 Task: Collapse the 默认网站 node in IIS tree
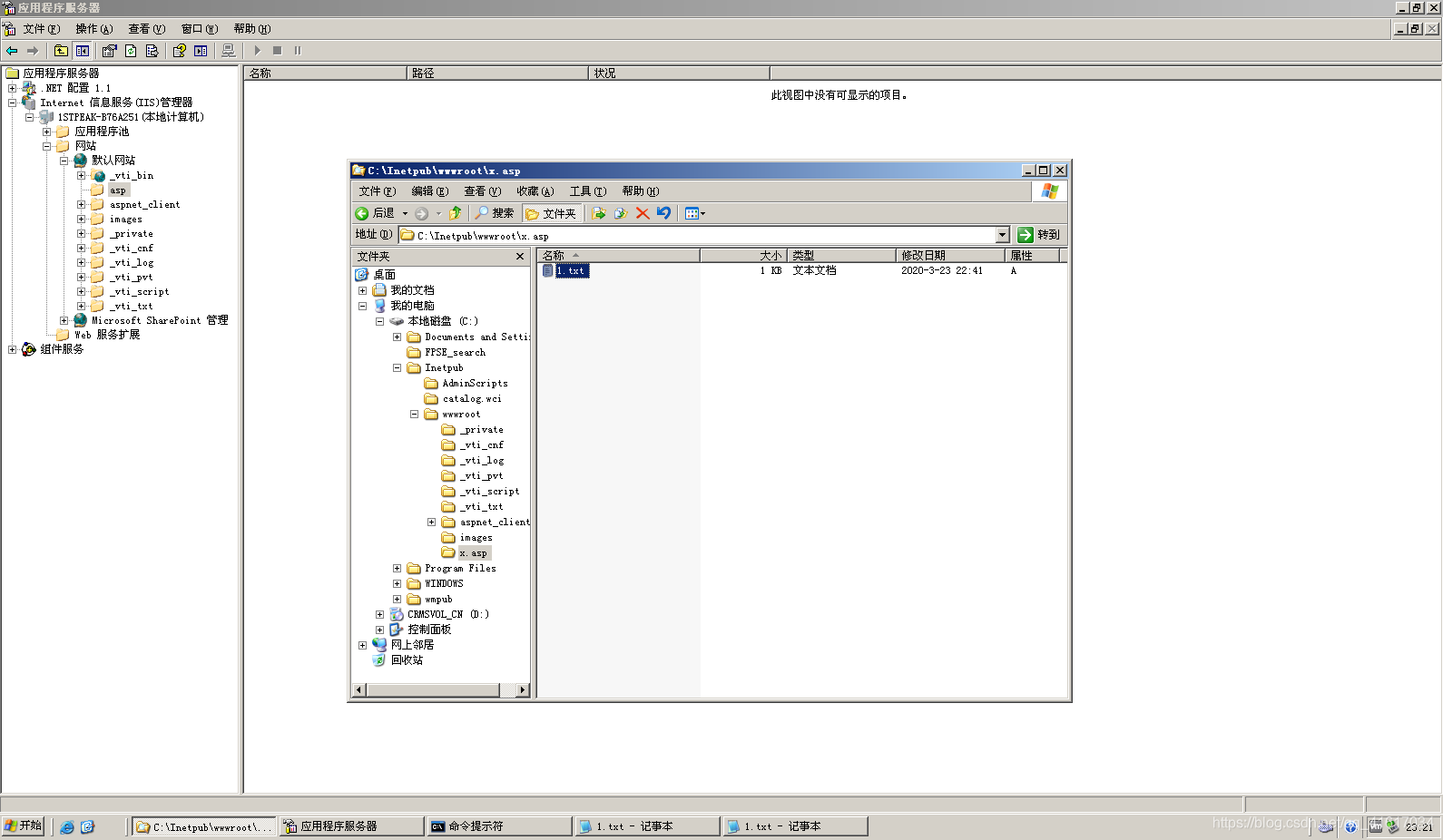(x=64, y=161)
